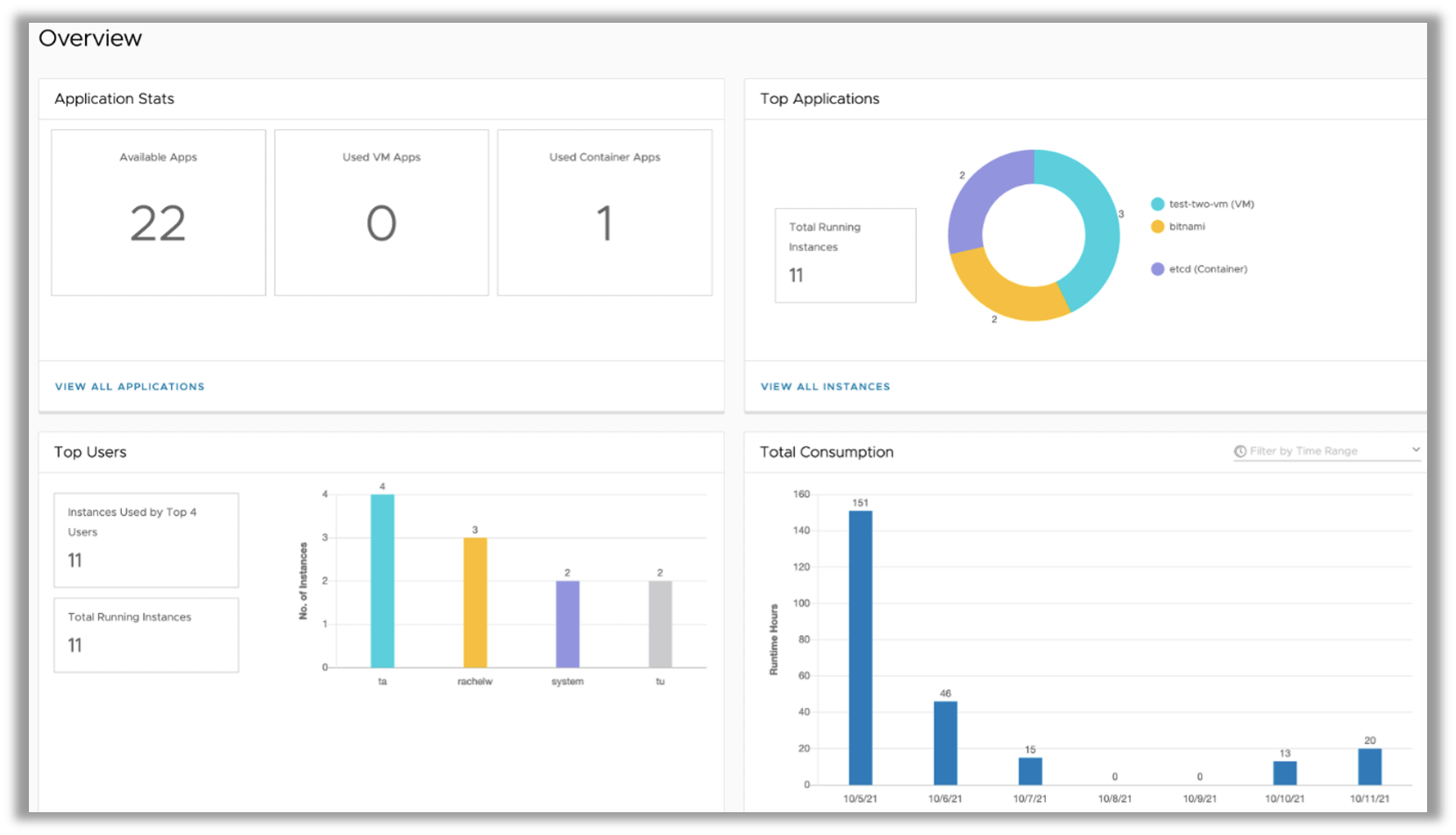Image resolution: width=1456 pixels, height=835 pixels.
Task: Click the Total Running Instances box in Top Applications
Action: click(x=846, y=255)
